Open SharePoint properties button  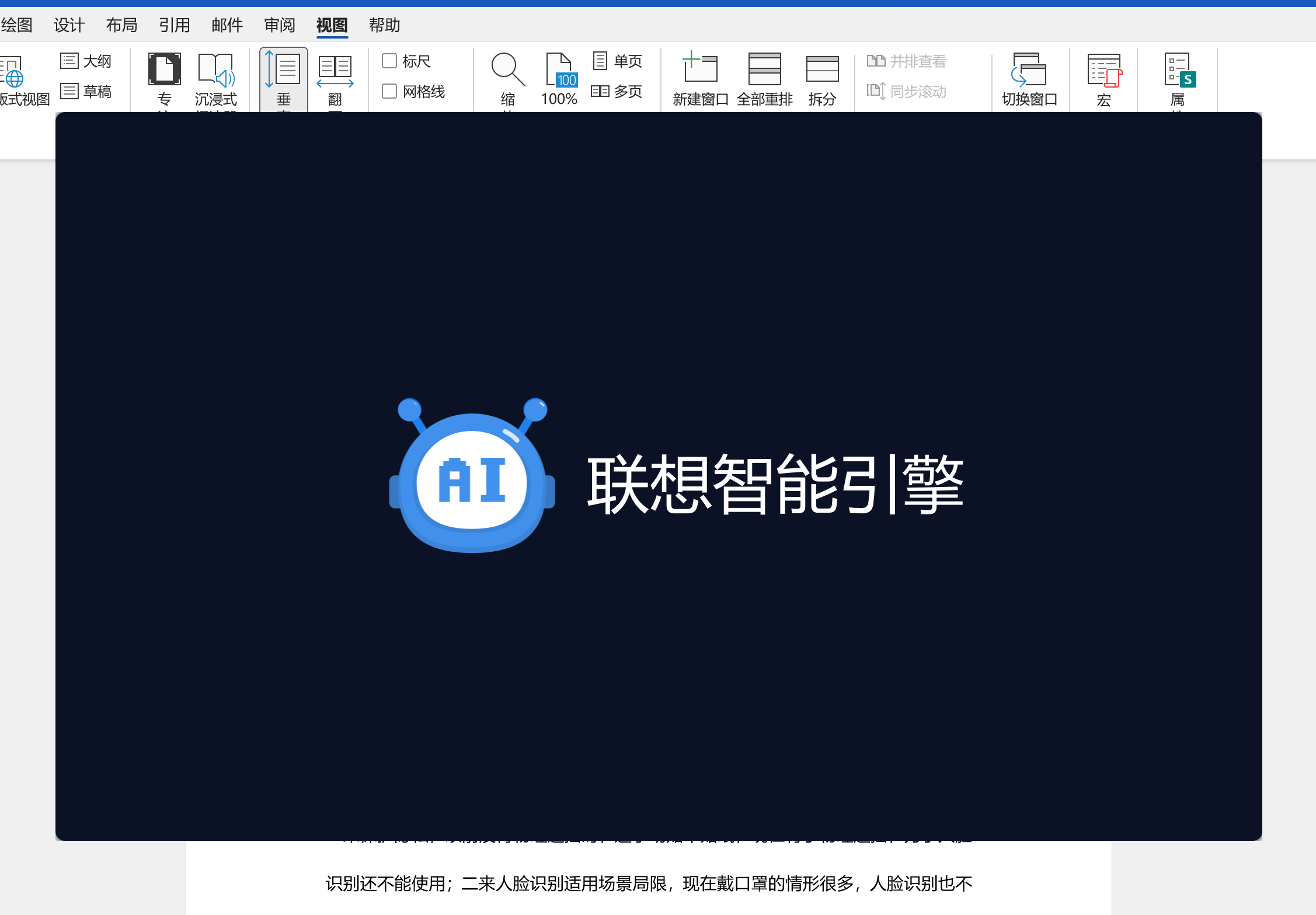[x=1179, y=80]
